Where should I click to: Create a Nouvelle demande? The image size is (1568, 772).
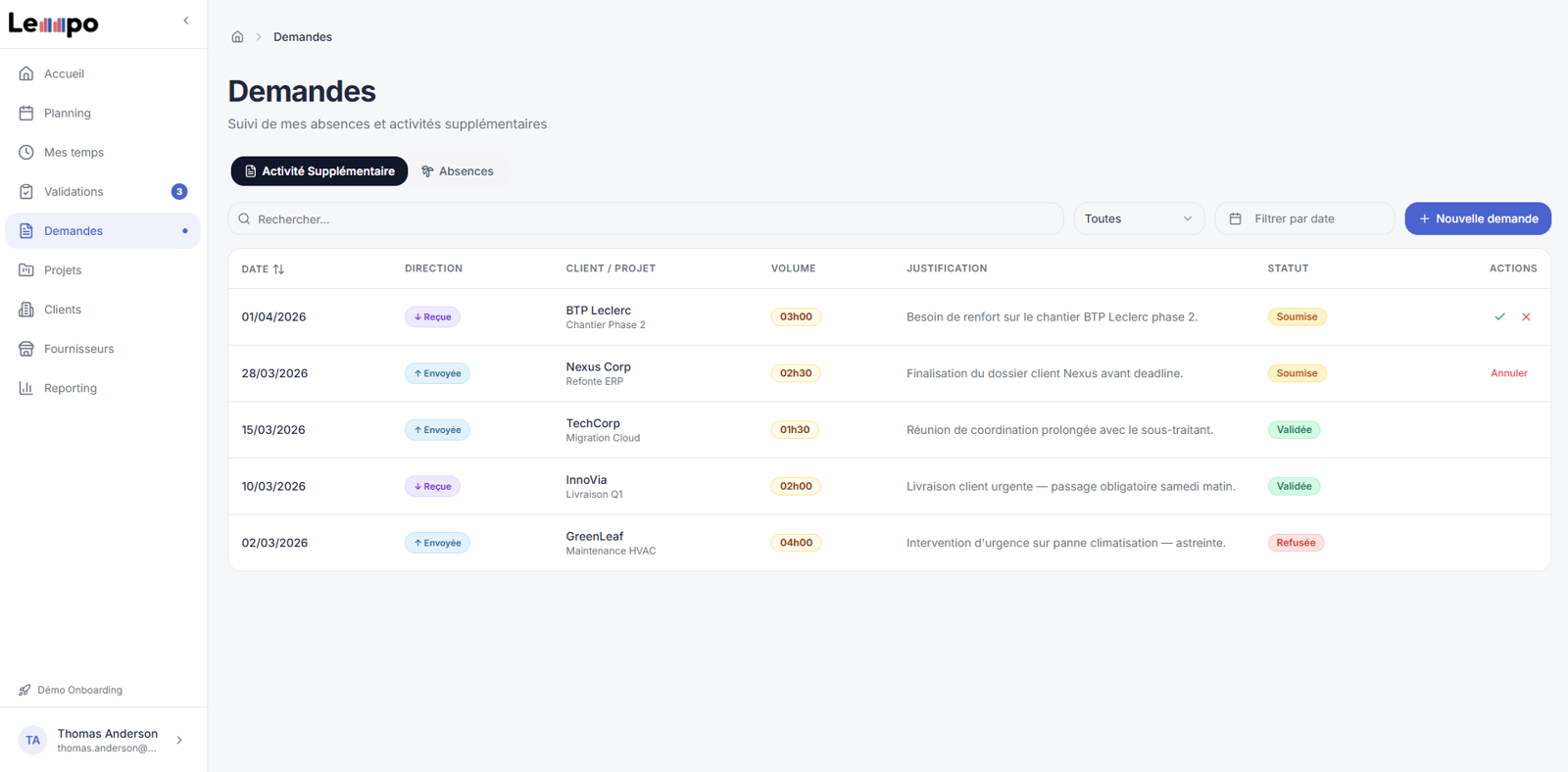pos(1478,218)
